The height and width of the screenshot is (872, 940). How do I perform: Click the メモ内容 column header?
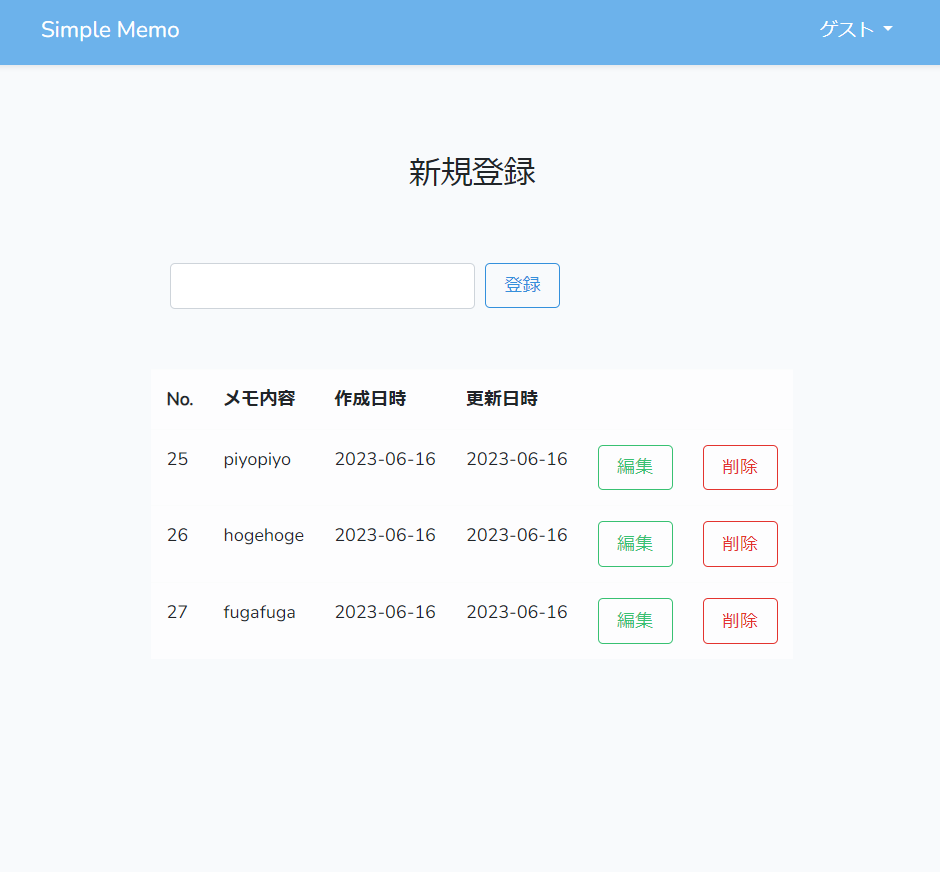(x=260, y=398)
